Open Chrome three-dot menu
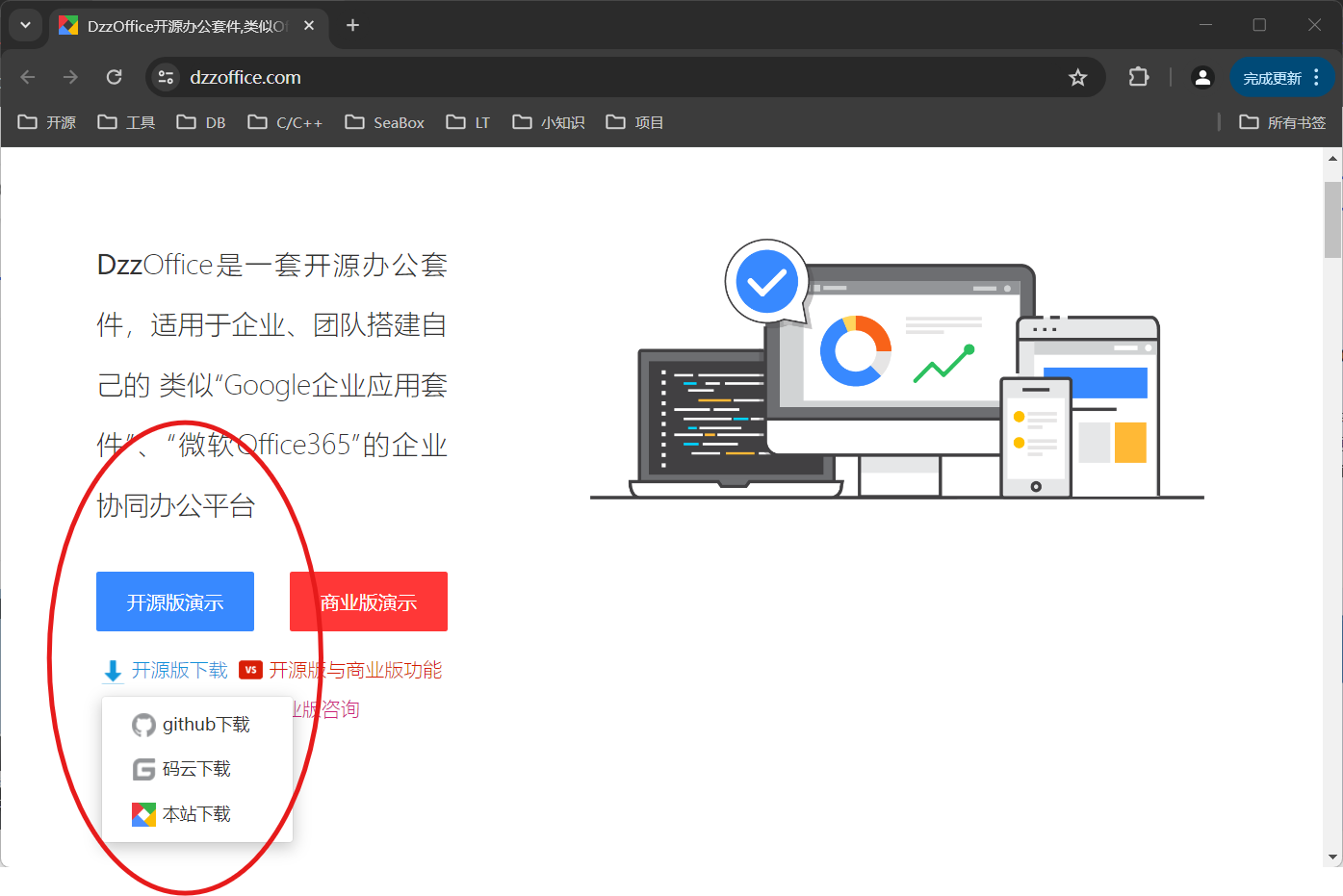Viewport: 1343px width, 896px height. [x=1316, y=77]
